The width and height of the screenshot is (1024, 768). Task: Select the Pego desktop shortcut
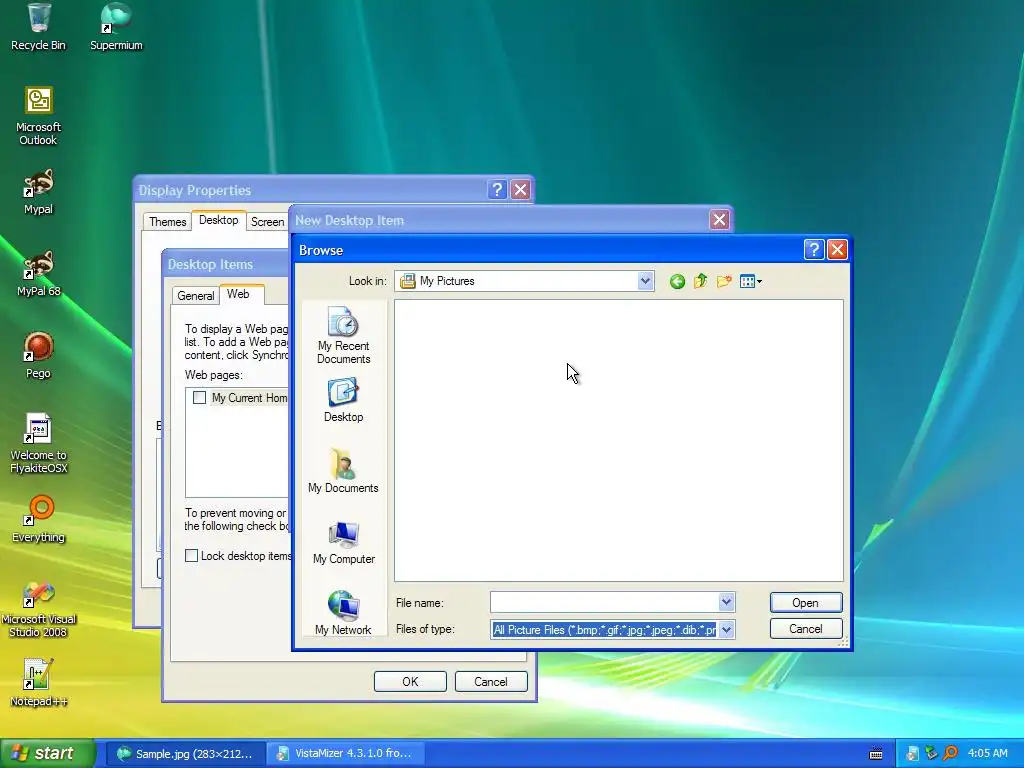[38, 357]
